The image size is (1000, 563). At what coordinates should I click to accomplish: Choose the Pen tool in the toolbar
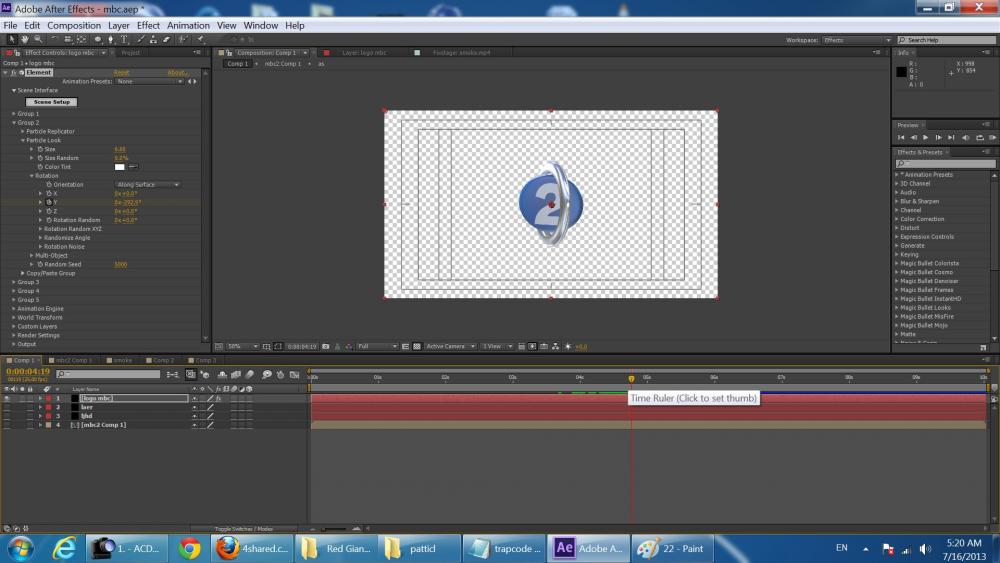click(x=110, y=40)
